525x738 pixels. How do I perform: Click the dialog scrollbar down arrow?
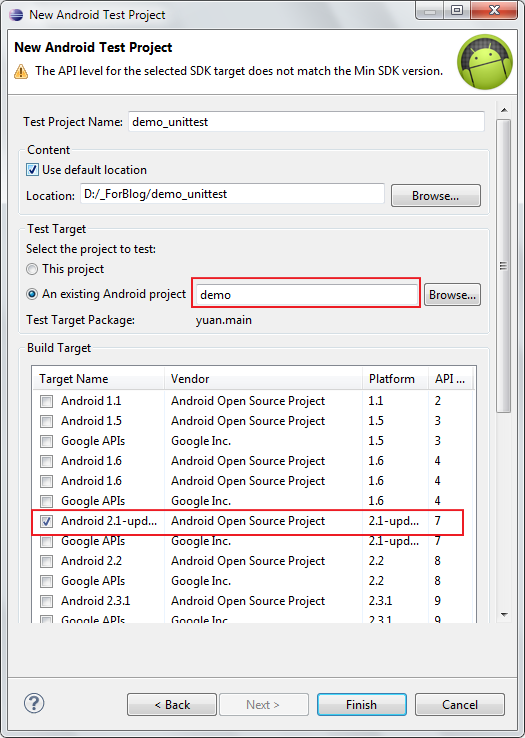[x=504, y=615]
